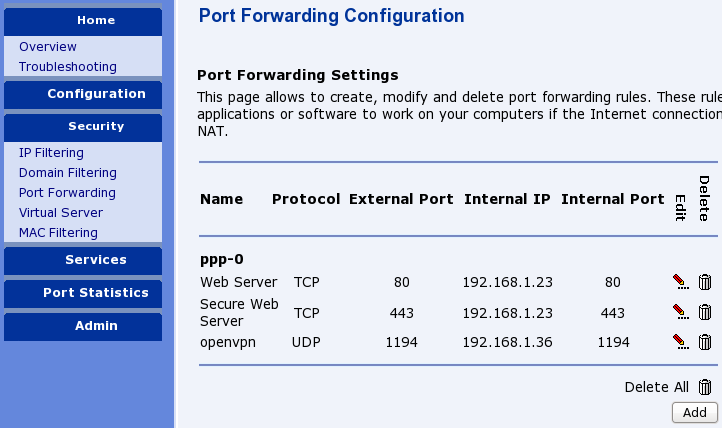Go to the Virtual Server page

pos(61,213)
